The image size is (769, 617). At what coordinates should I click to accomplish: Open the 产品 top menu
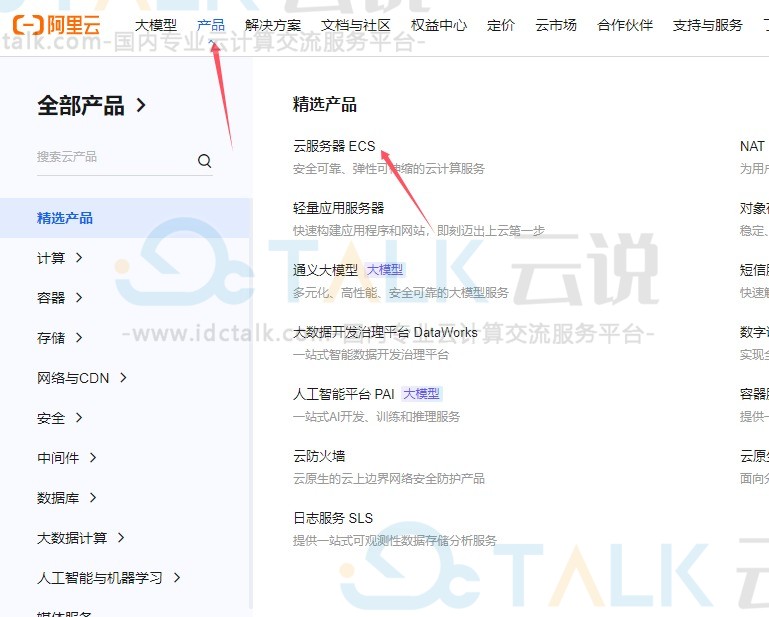211,25
